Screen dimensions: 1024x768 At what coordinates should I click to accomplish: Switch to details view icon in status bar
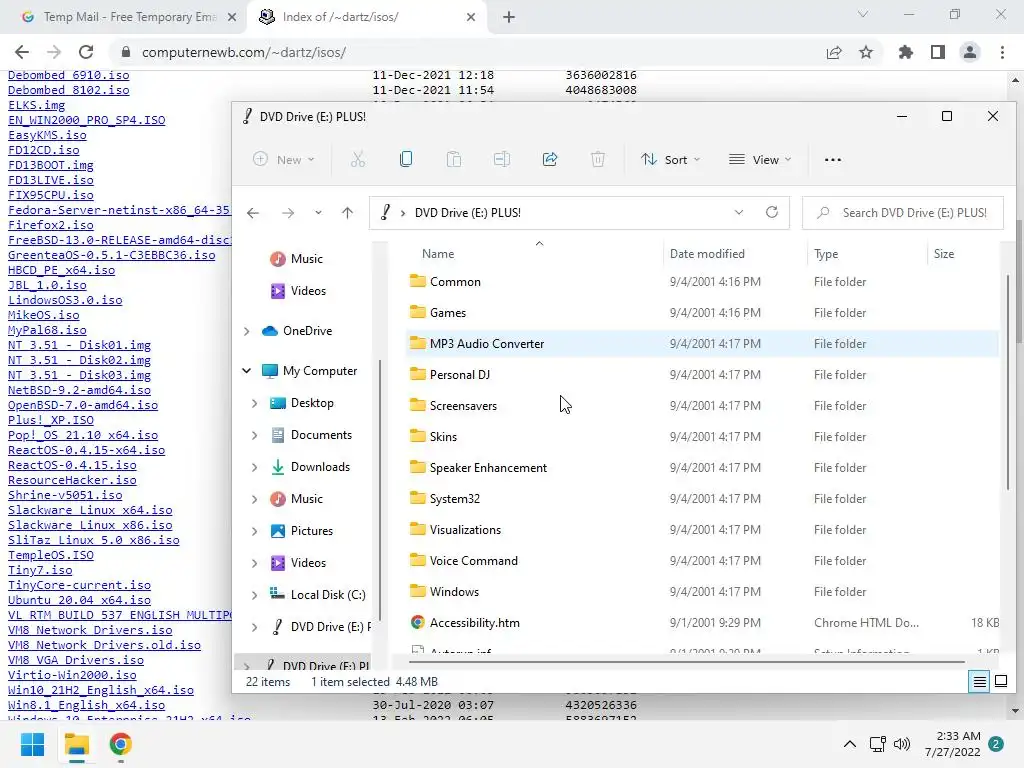pyautogui.click(x=980, y=682)
